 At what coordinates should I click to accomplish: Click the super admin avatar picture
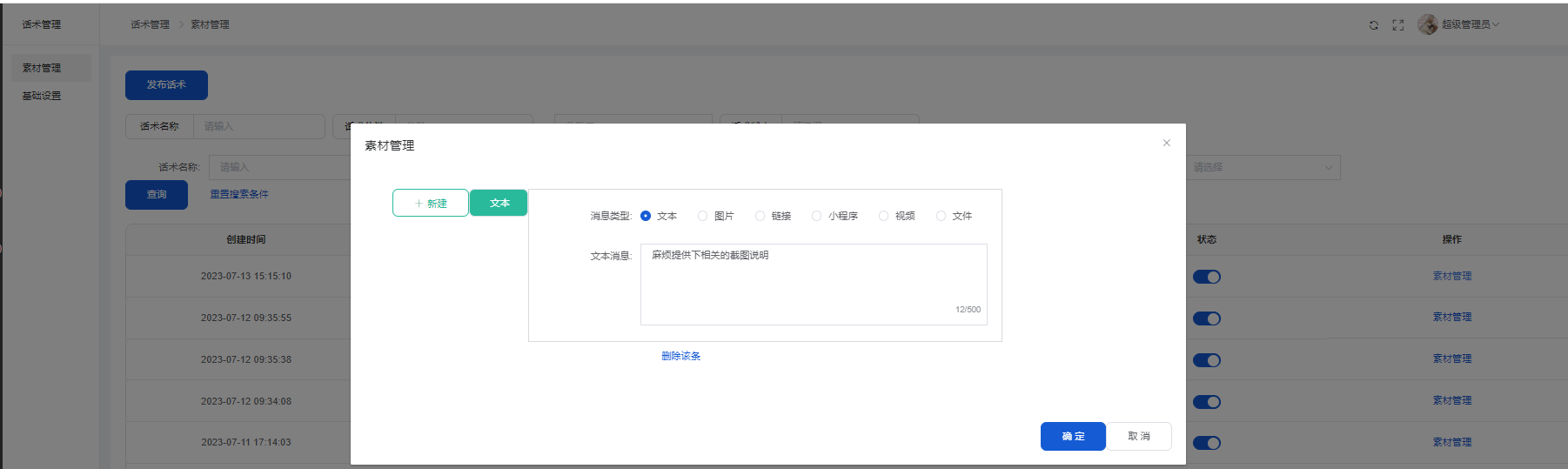[1427, 24]
